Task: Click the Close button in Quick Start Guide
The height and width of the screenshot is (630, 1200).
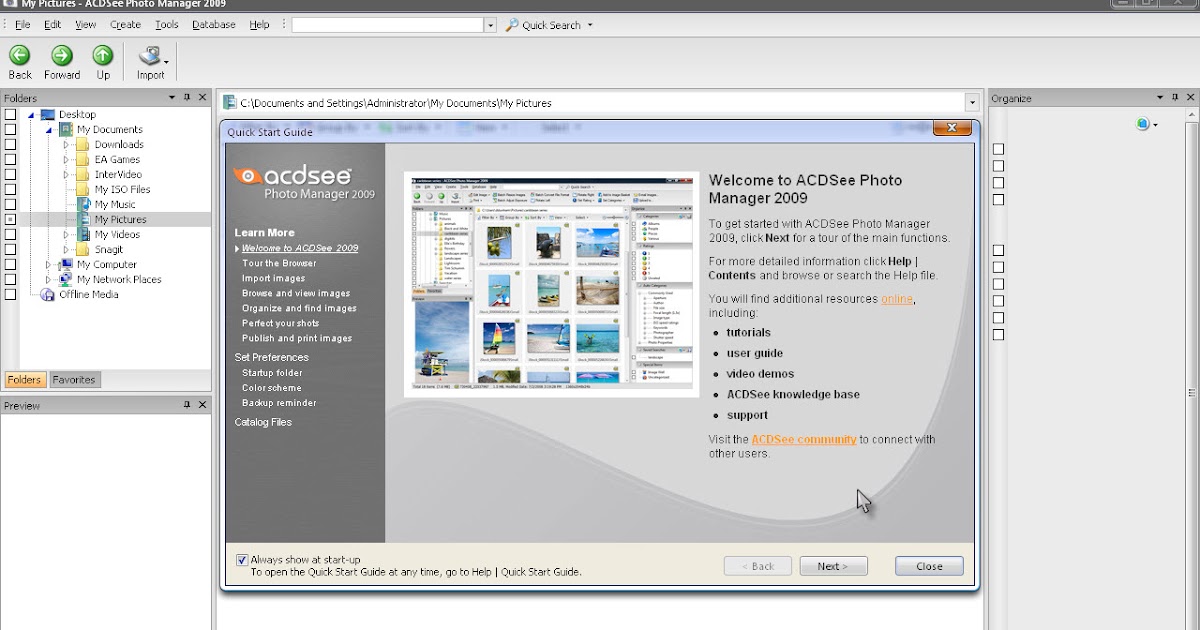Action: coord(929,566)
